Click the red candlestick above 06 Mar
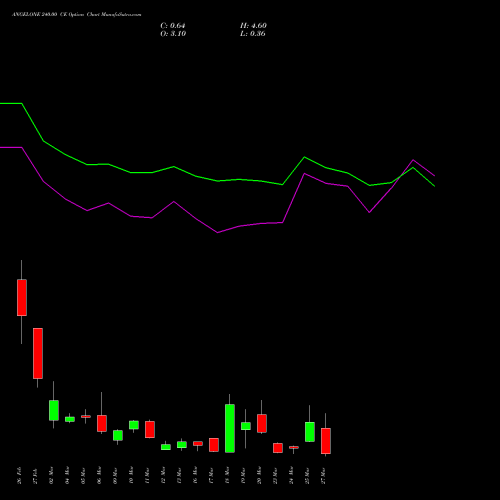The width and height of the screenshot is (500, 500). click(x=102, y=423)
